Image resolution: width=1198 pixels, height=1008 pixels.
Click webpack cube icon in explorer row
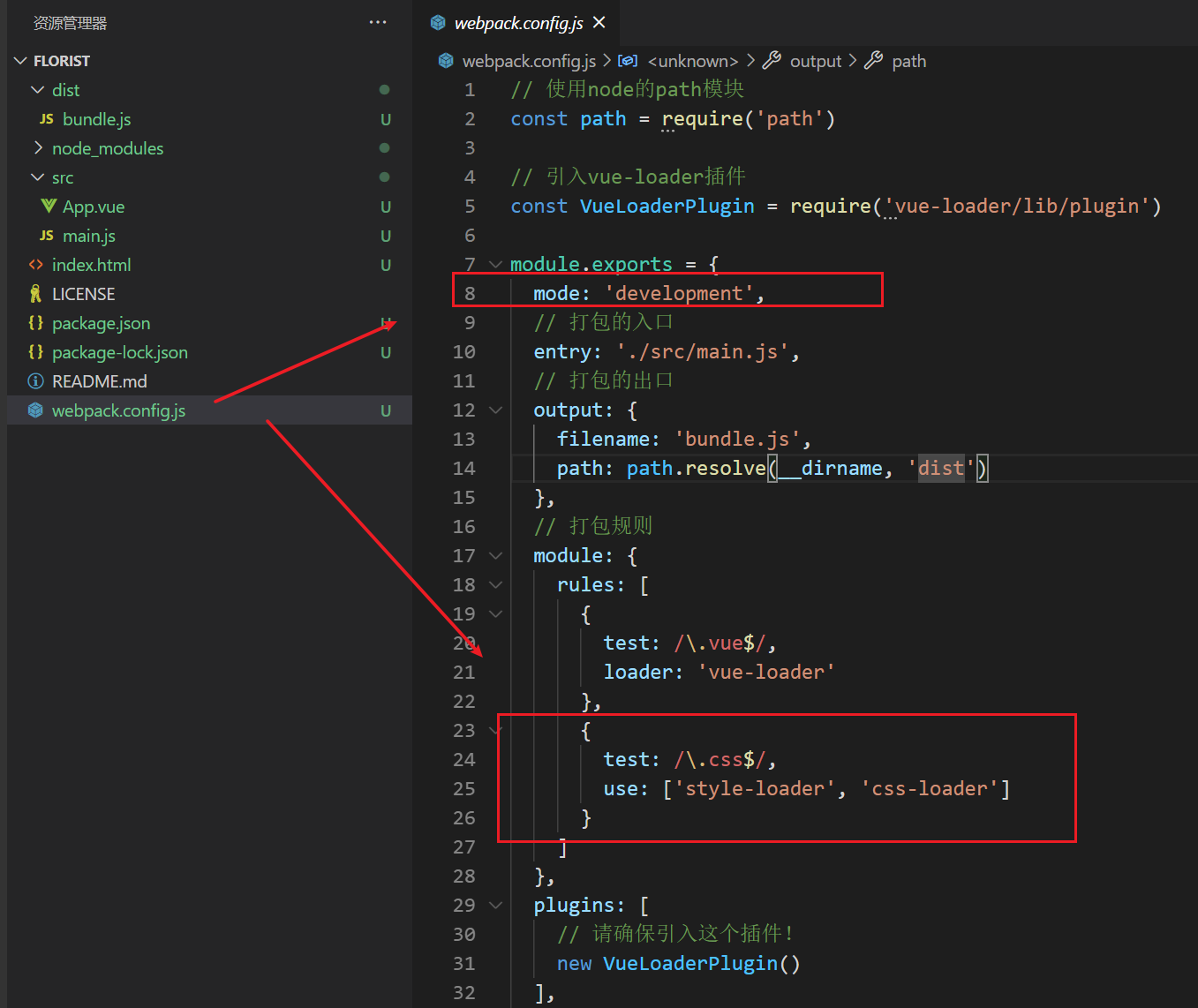pyautogui.click(x=35, y=410)
